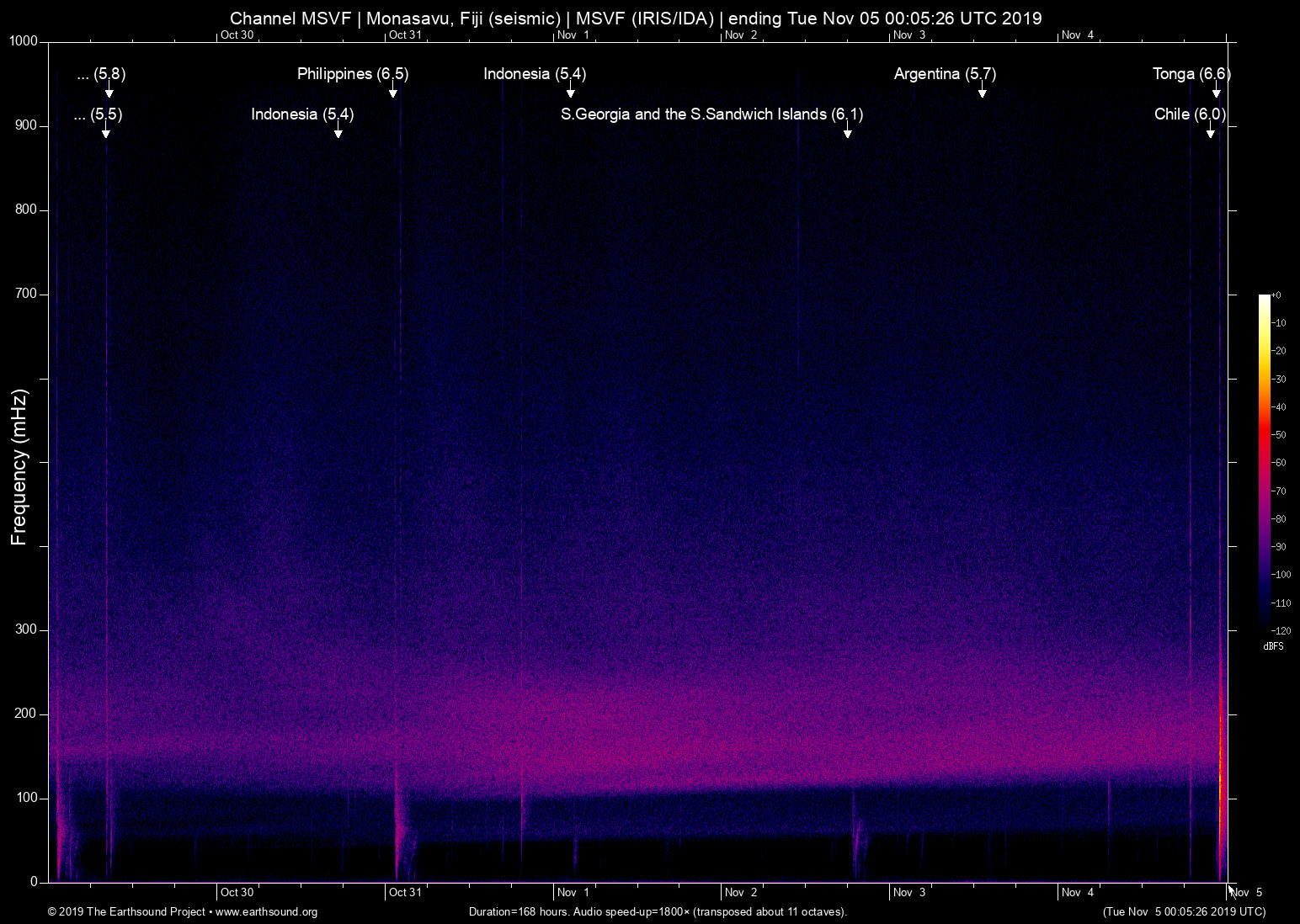This screenshot has width=1300, height=924.
Task: Select the Indonesia (5.4) arrow under Philippines label
Action: tap(338, 133)
